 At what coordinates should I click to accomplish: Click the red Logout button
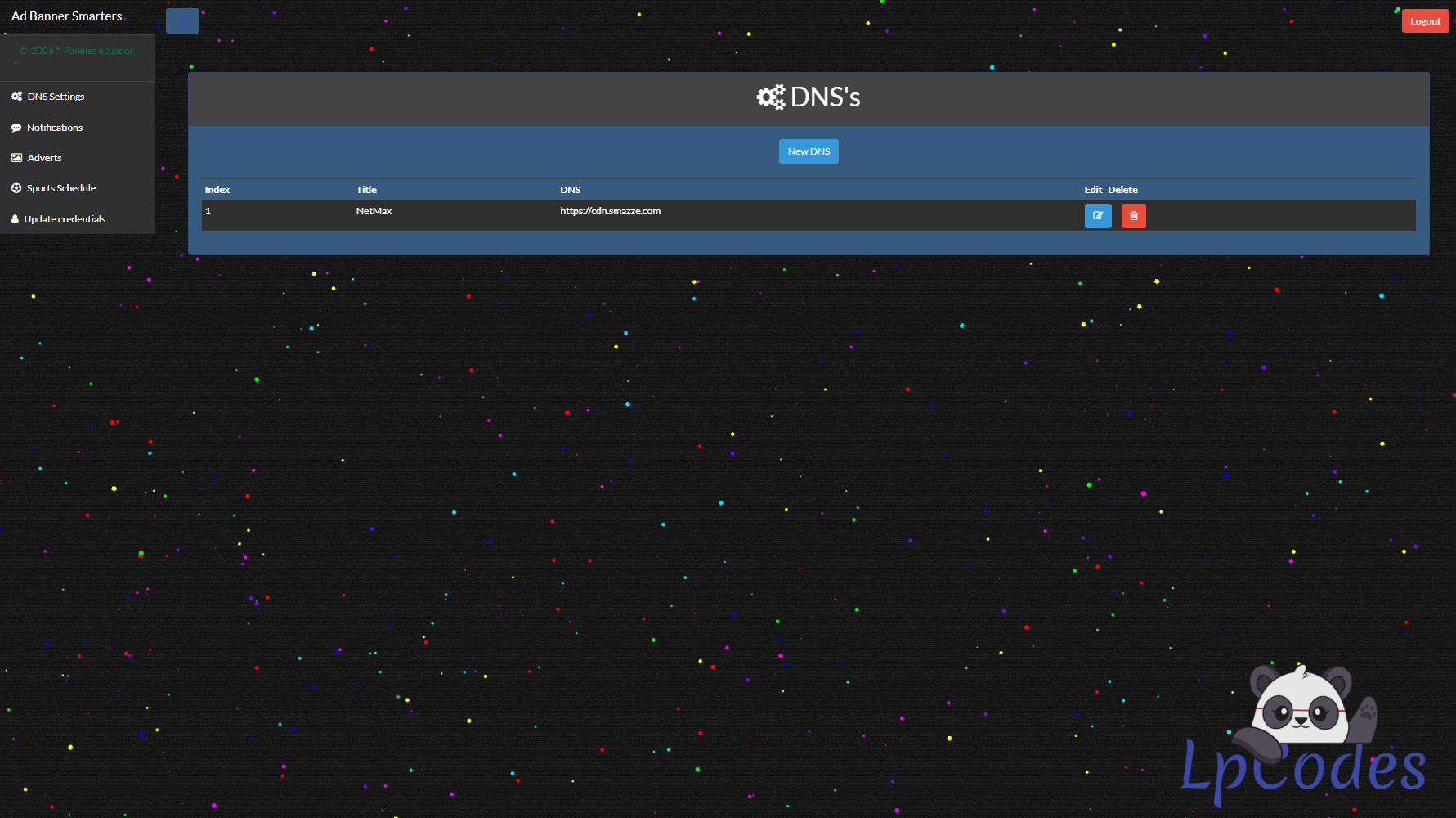click(1425, 21)
